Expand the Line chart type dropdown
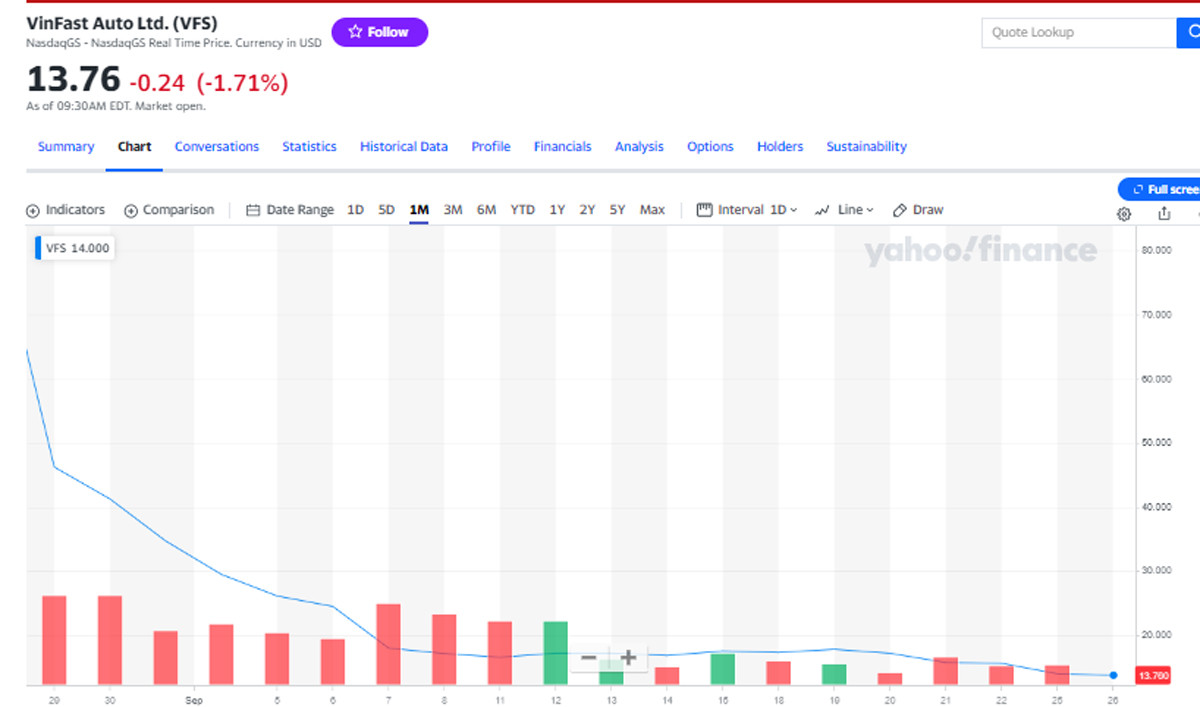This screenshot has width=1200, height=707. click(x=845, y=210)
